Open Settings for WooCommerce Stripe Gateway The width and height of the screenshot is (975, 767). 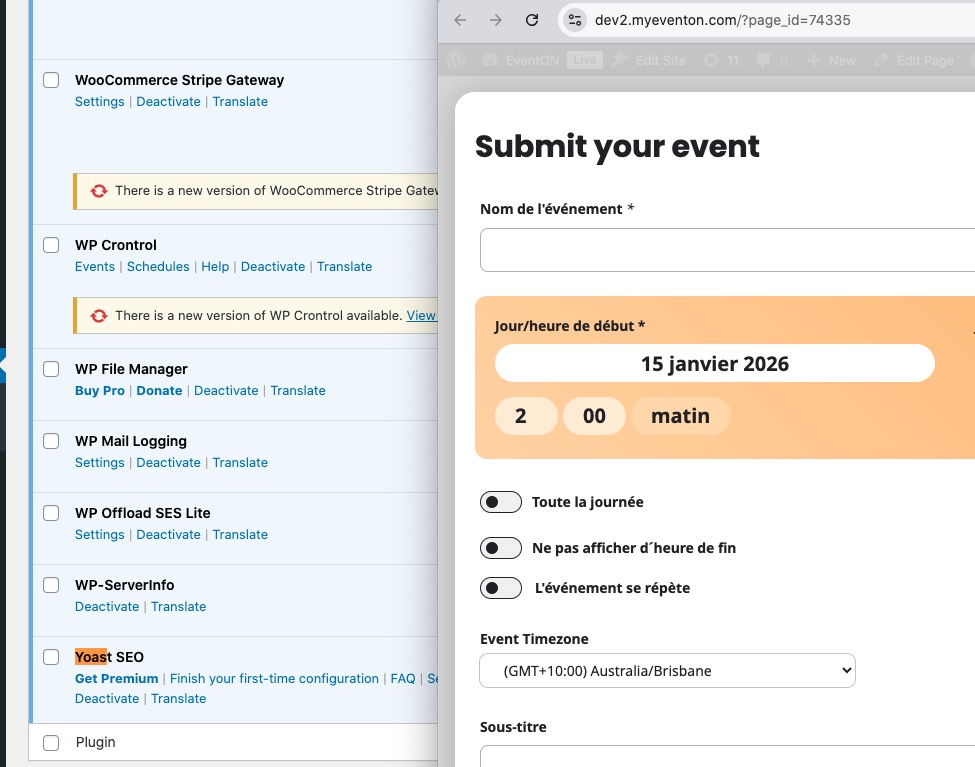99,102
